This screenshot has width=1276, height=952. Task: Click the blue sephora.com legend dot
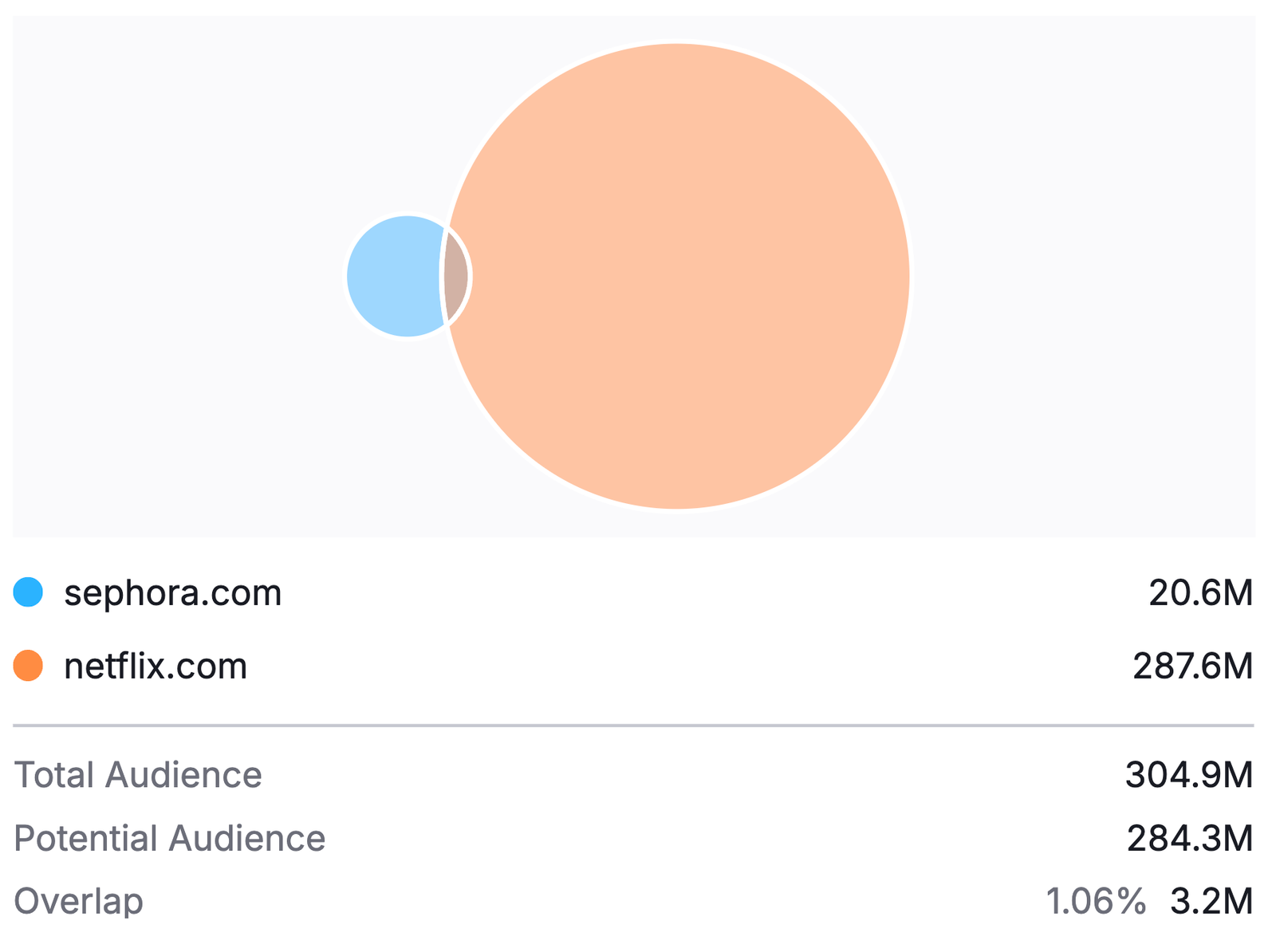(28, 592)
